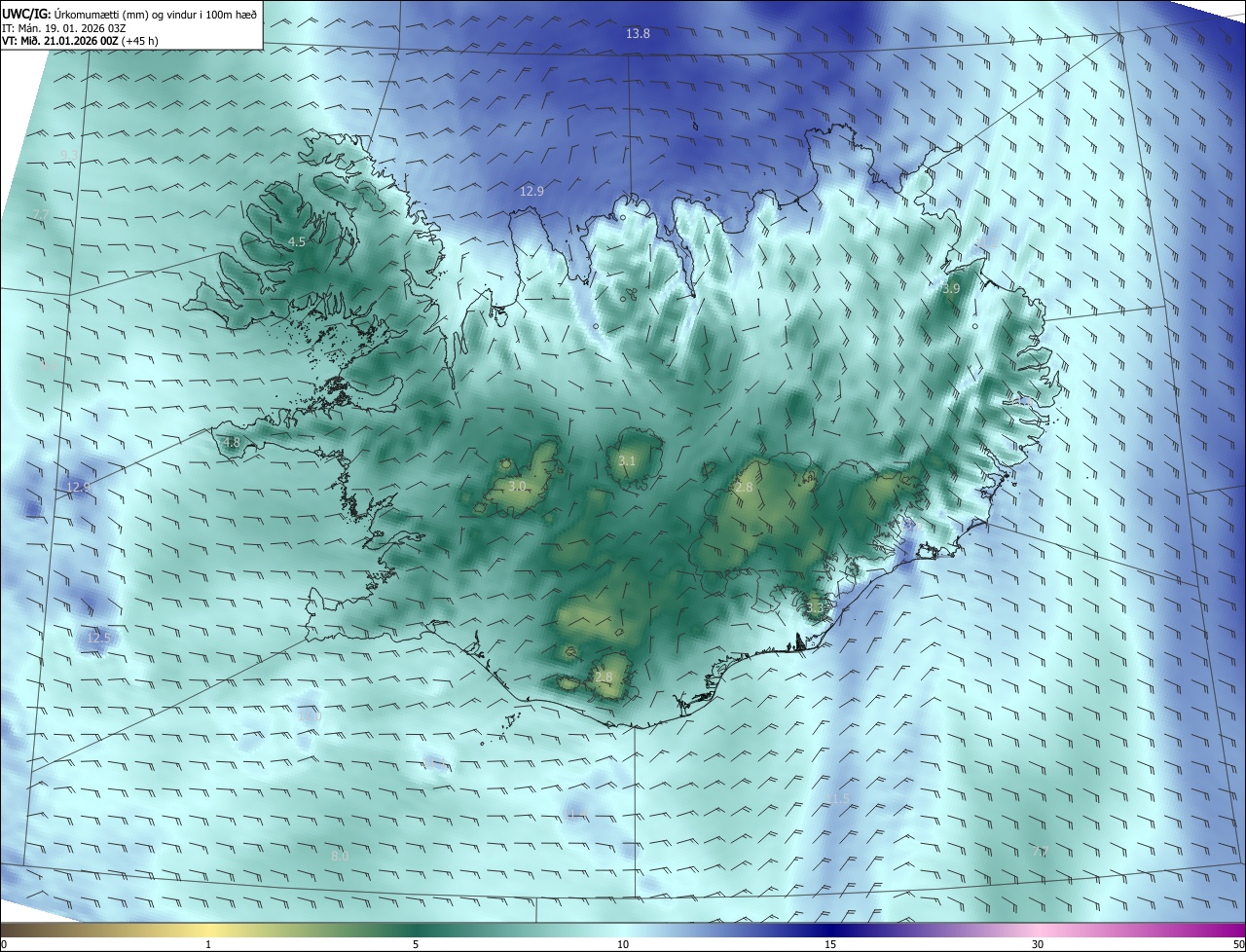Click the 3.3 value near the southeast coast
Viewport: 1246px width, 952px height.
click(815, 607)
